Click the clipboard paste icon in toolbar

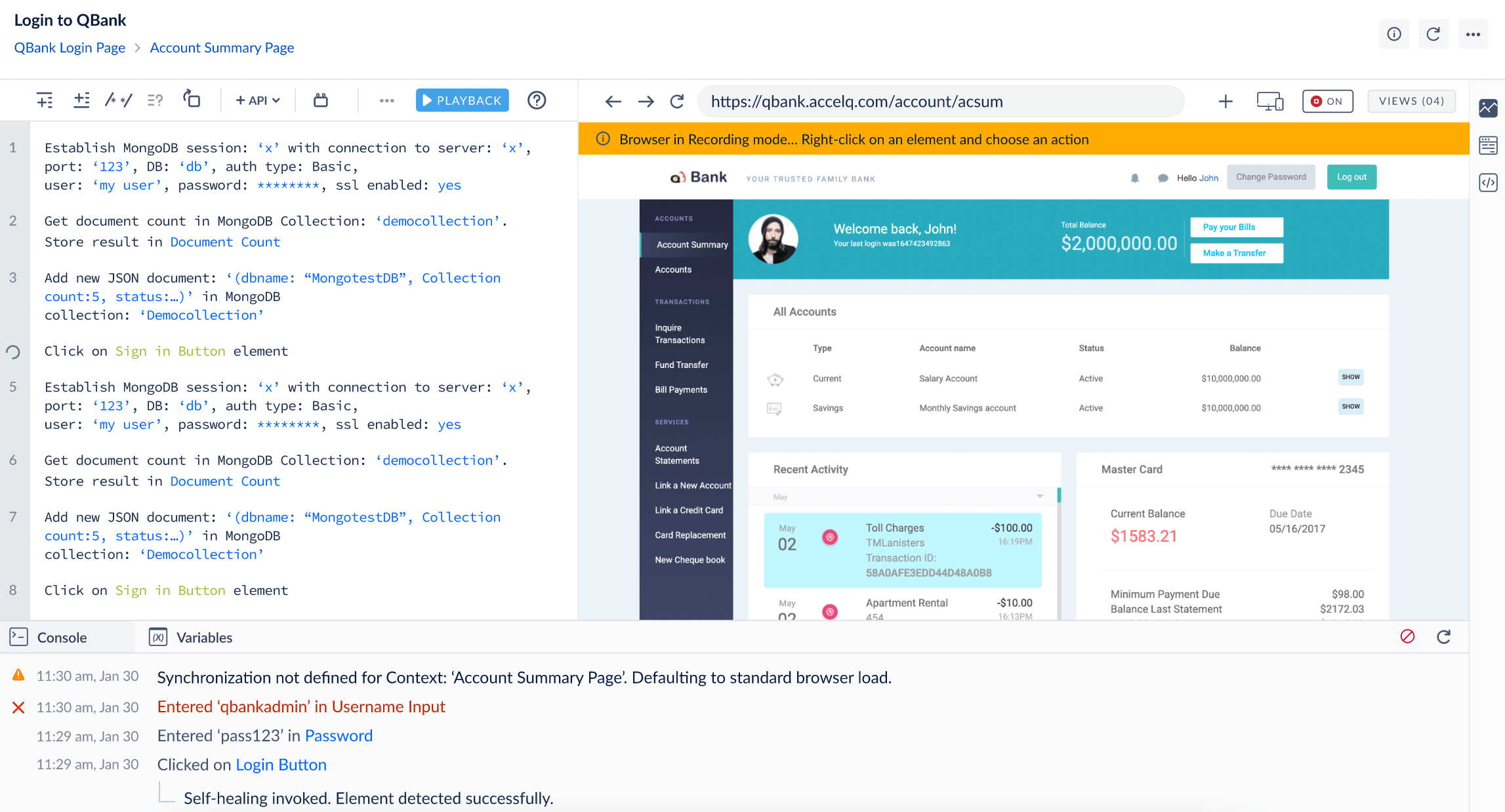pyautogui.click(x=320, y=100)
